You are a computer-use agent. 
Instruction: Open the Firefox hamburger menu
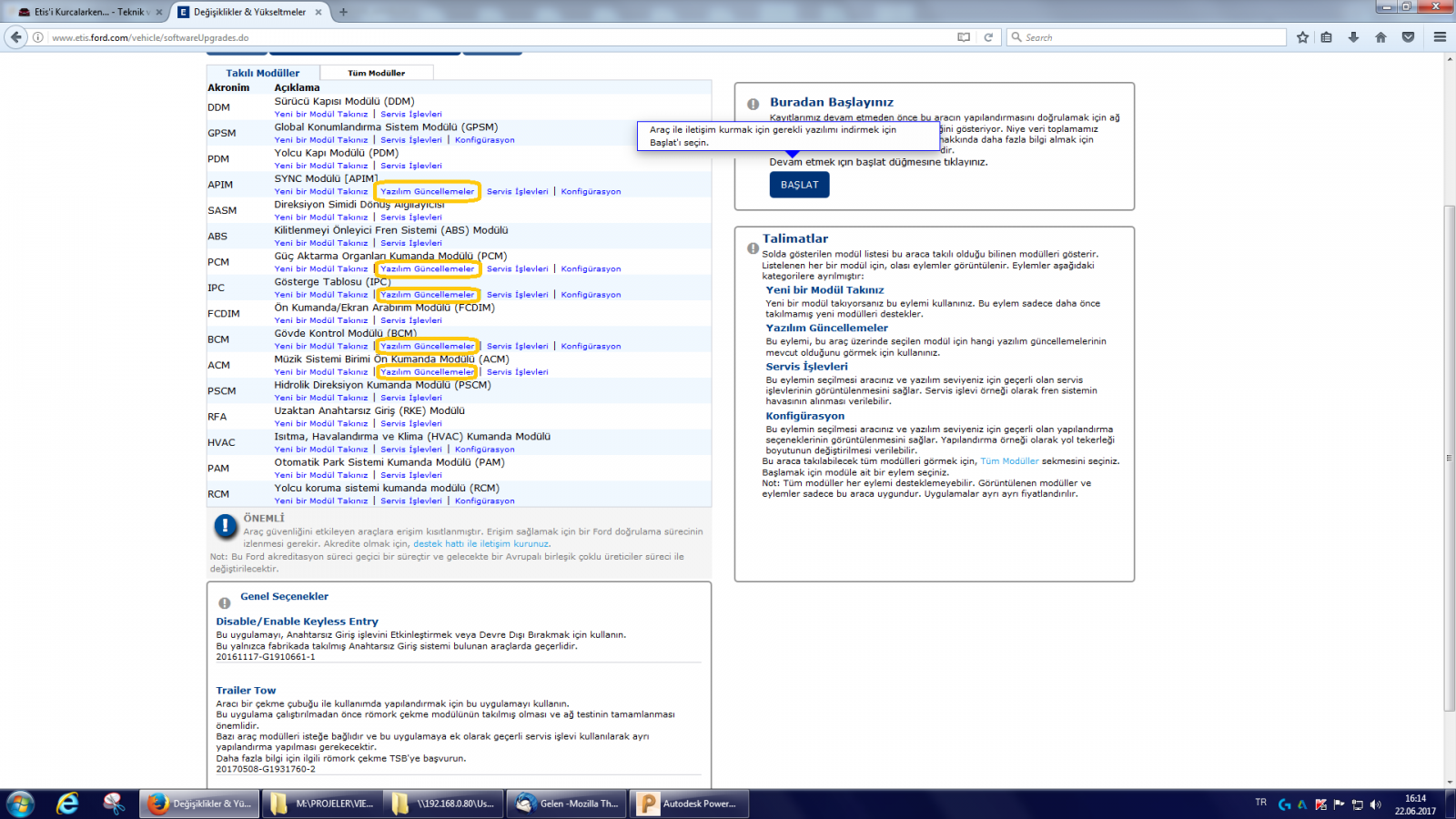click(x=1440, y=37)
